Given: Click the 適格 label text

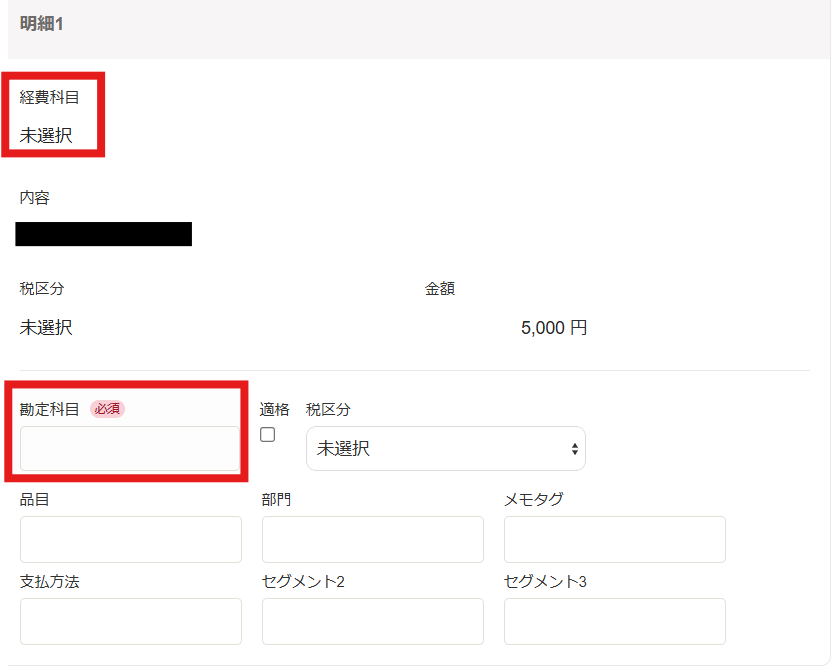Looking at the screenshot, I should pos(274,409).
